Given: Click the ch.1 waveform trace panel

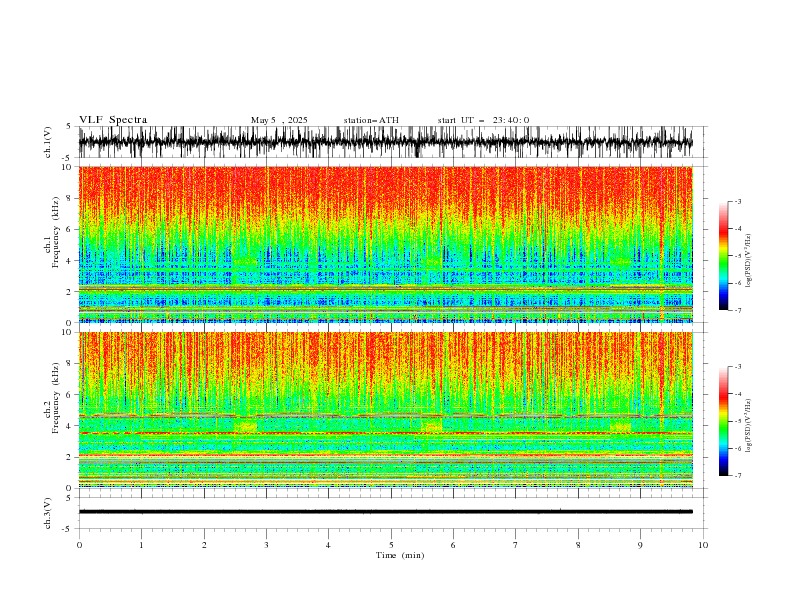Looking at the screenshot, I should coord(386,142).
